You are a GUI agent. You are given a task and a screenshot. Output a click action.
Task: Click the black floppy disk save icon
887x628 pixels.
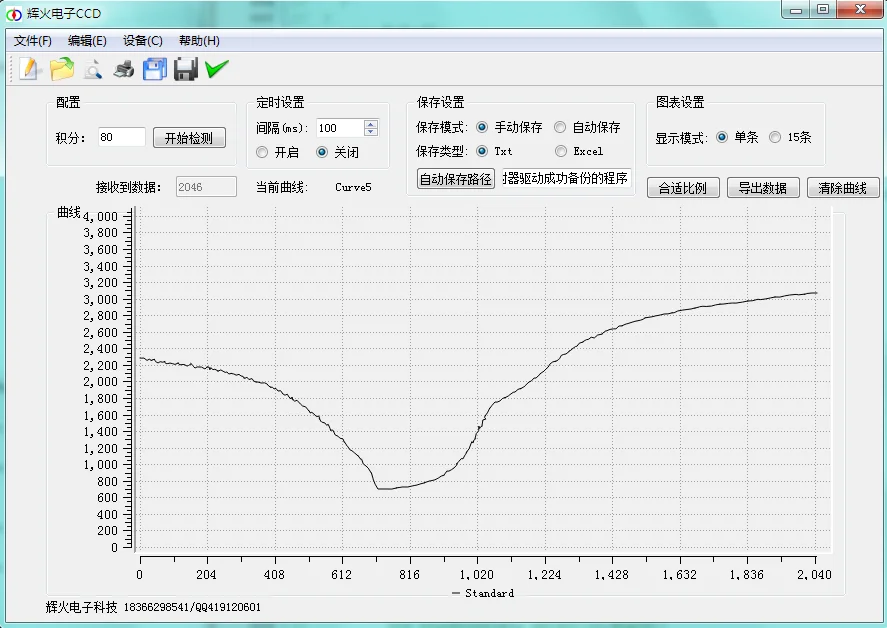click(185, 69)
